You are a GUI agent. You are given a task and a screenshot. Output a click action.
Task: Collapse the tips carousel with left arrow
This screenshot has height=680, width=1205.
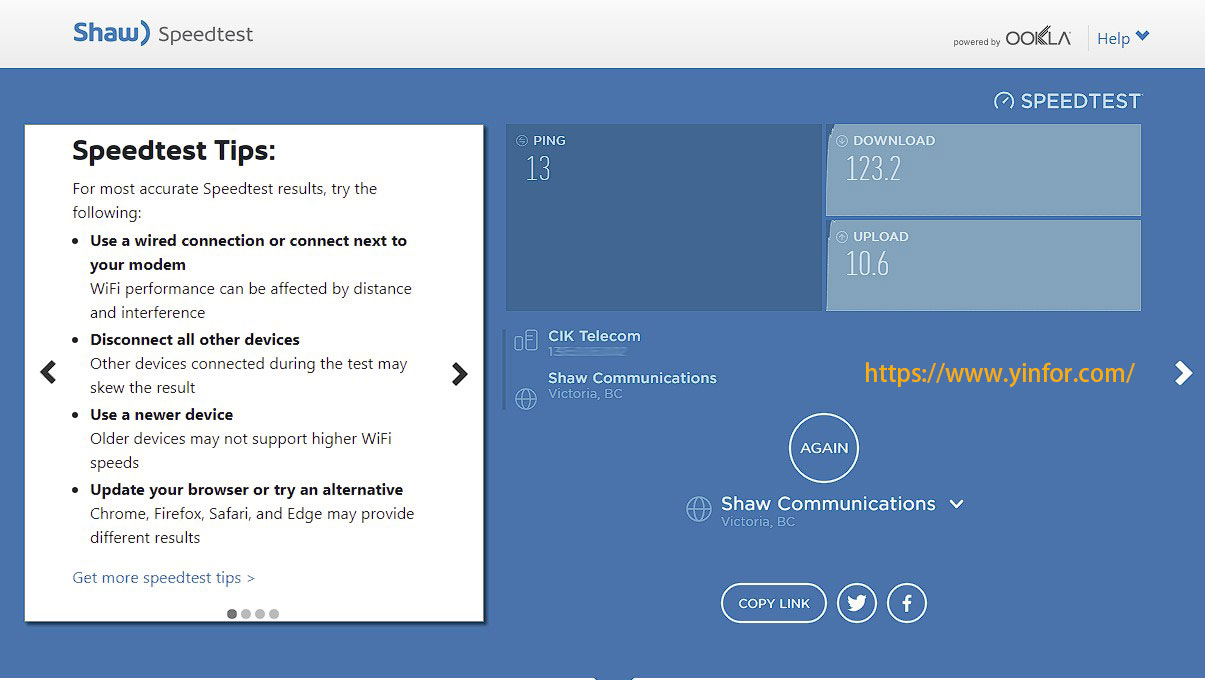(x=48, y=373)
